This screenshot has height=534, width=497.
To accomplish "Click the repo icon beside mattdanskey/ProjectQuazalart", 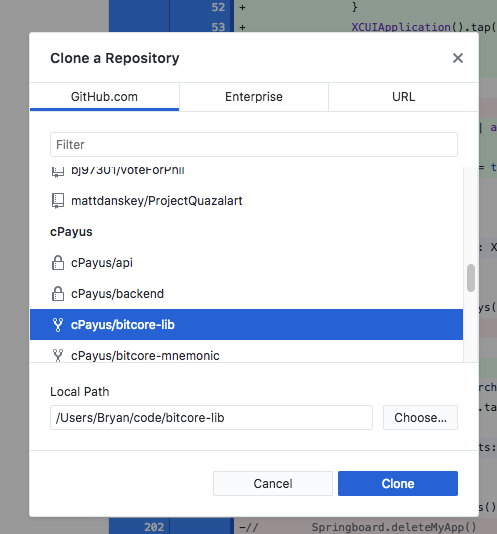I will tap(58, 201).
